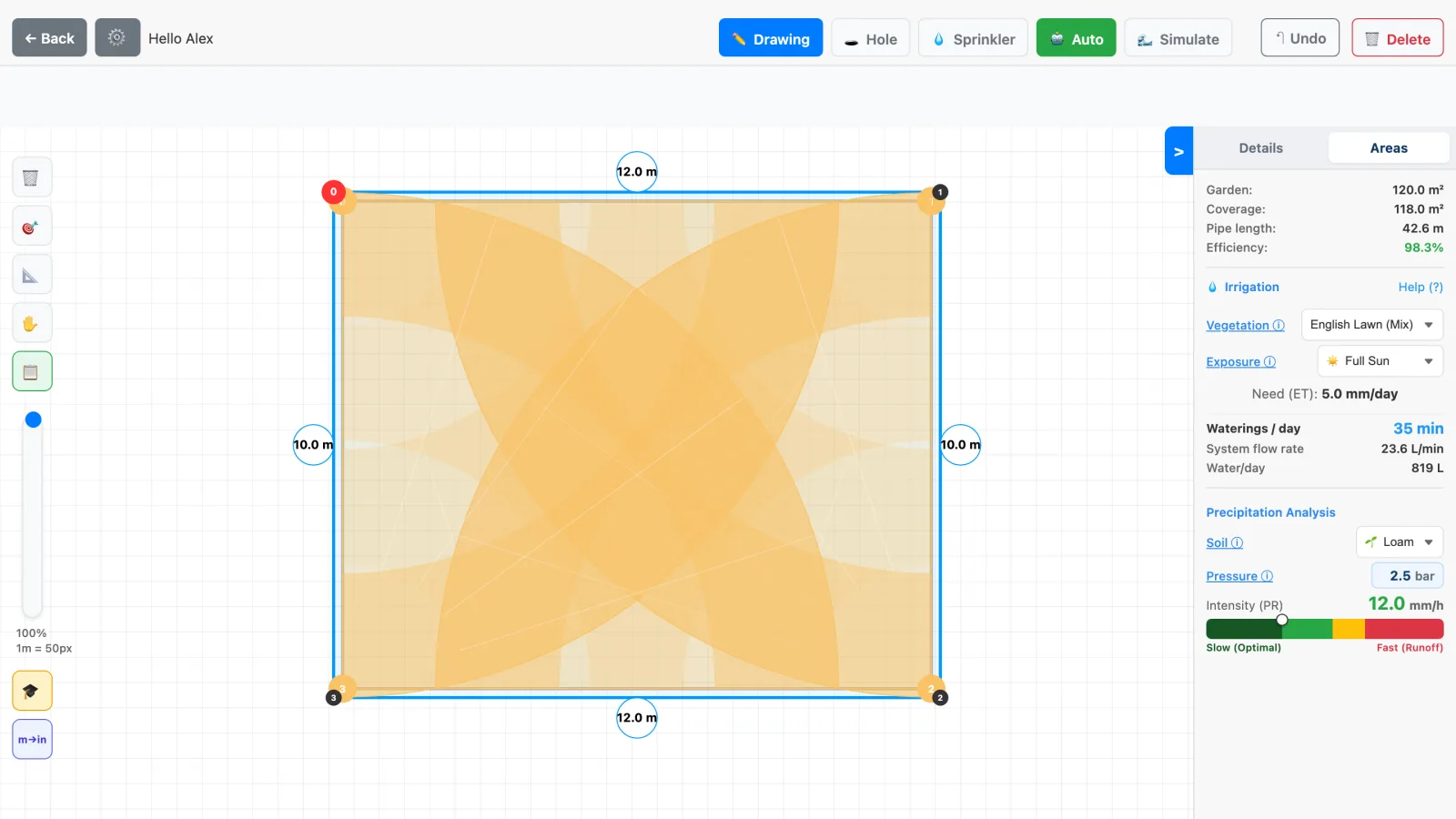Choose the Sprinkler tool
Viewport: 1456px width, 819px height.
pos(973,37)
